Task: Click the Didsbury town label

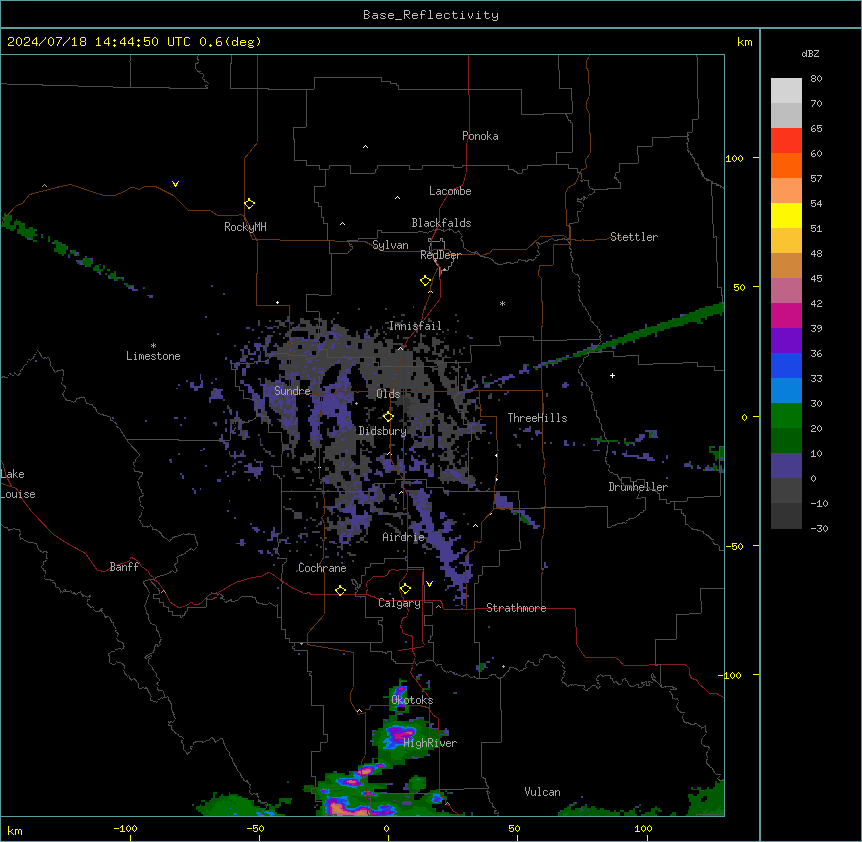Action: (383, 431)
